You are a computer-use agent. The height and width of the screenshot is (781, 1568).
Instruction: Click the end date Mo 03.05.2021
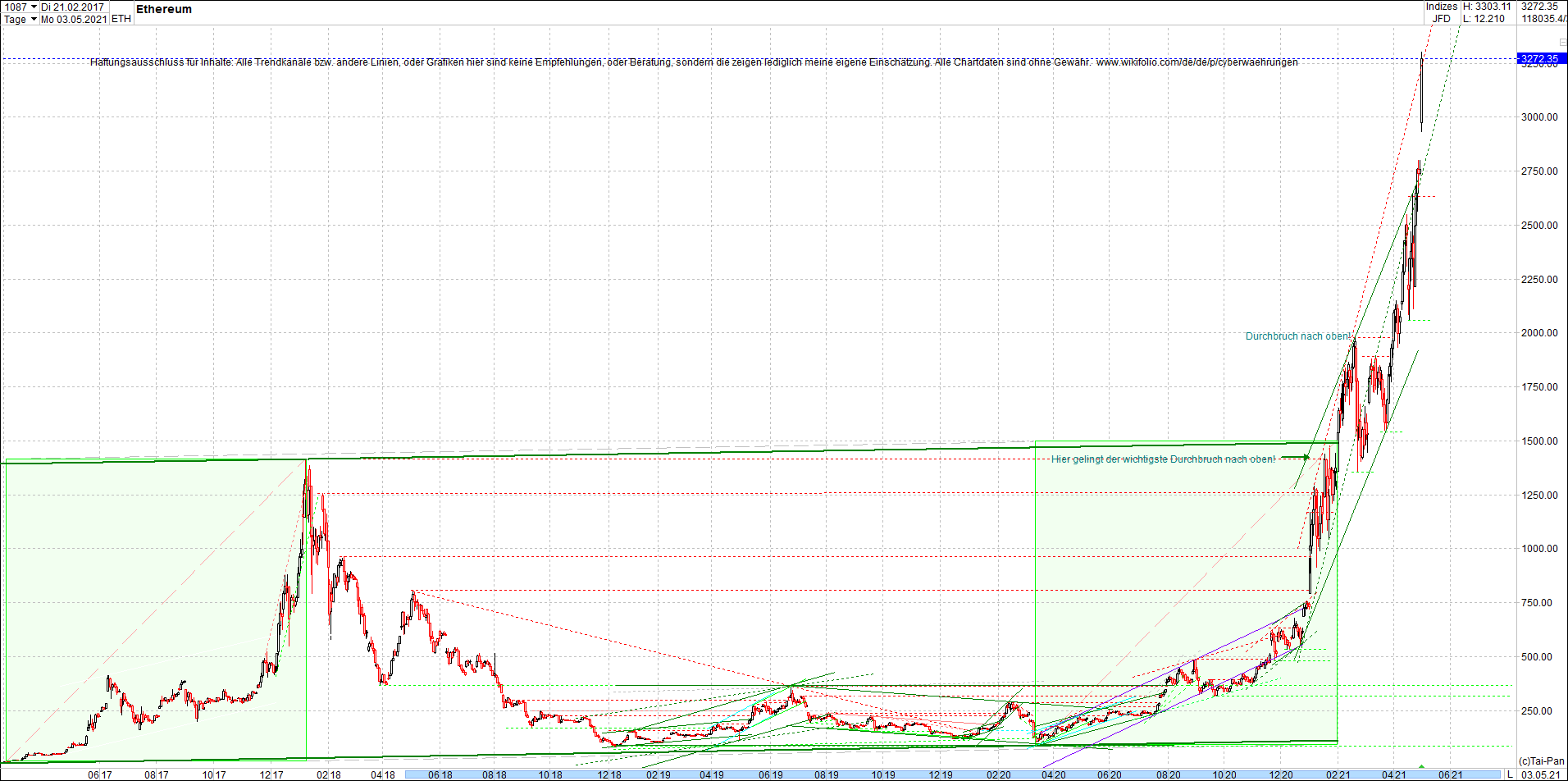point(74,19)
